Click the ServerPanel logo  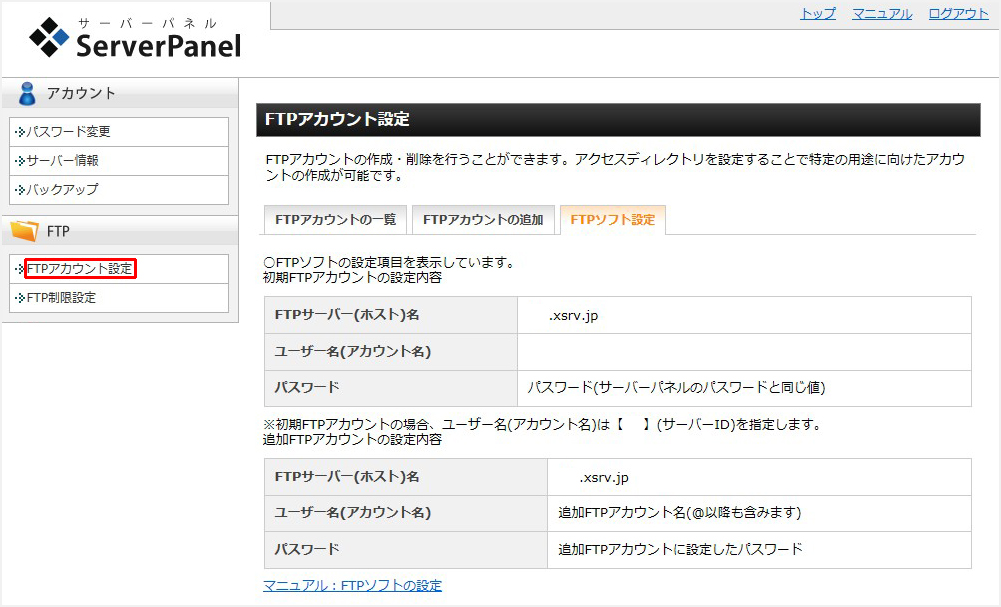135,39
